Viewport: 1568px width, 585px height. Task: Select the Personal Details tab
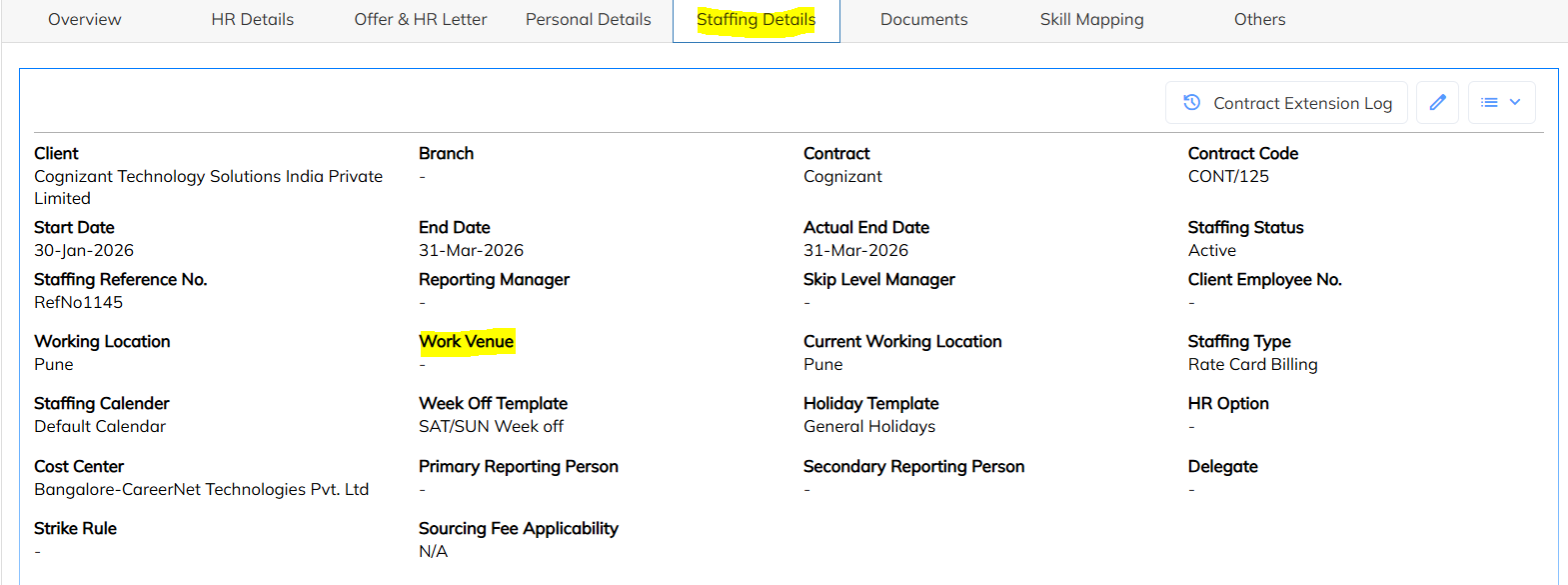point(588,20)
